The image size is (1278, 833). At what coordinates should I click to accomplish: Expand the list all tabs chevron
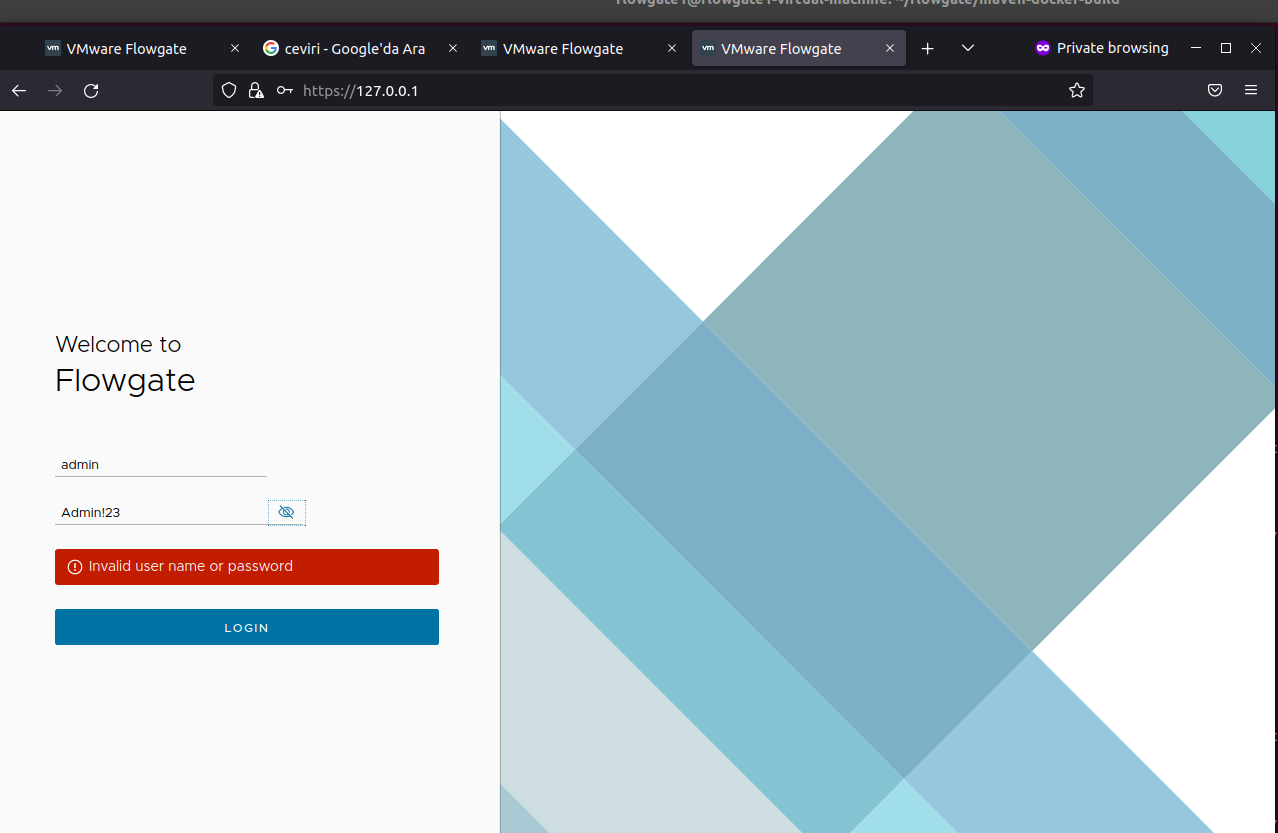pyautogui.click(x=968, y=48)
